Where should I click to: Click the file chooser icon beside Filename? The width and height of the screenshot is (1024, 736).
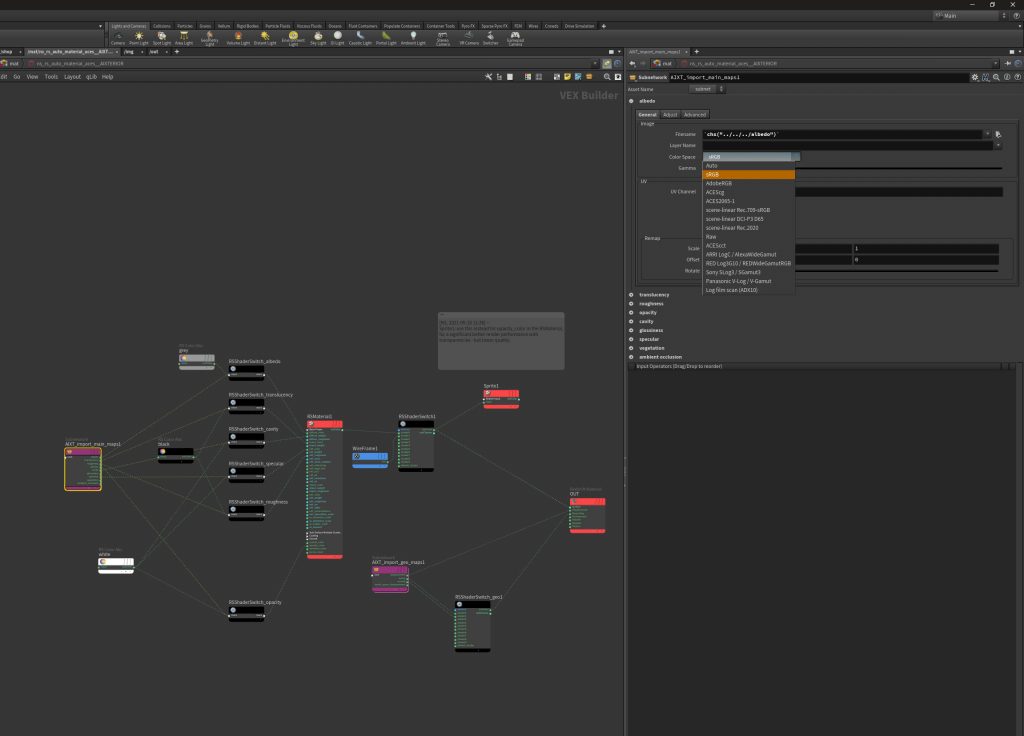pyautogui.click(x=998, y=134)
